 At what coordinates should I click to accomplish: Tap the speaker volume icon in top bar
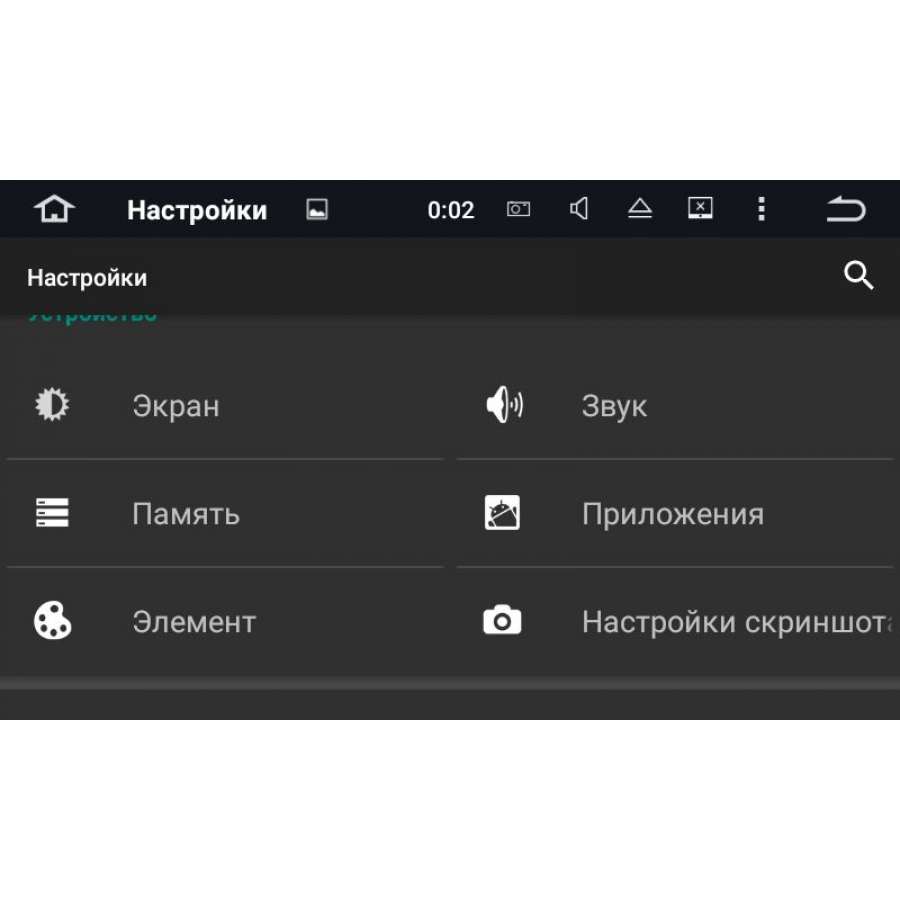click(x=579, y=208)
